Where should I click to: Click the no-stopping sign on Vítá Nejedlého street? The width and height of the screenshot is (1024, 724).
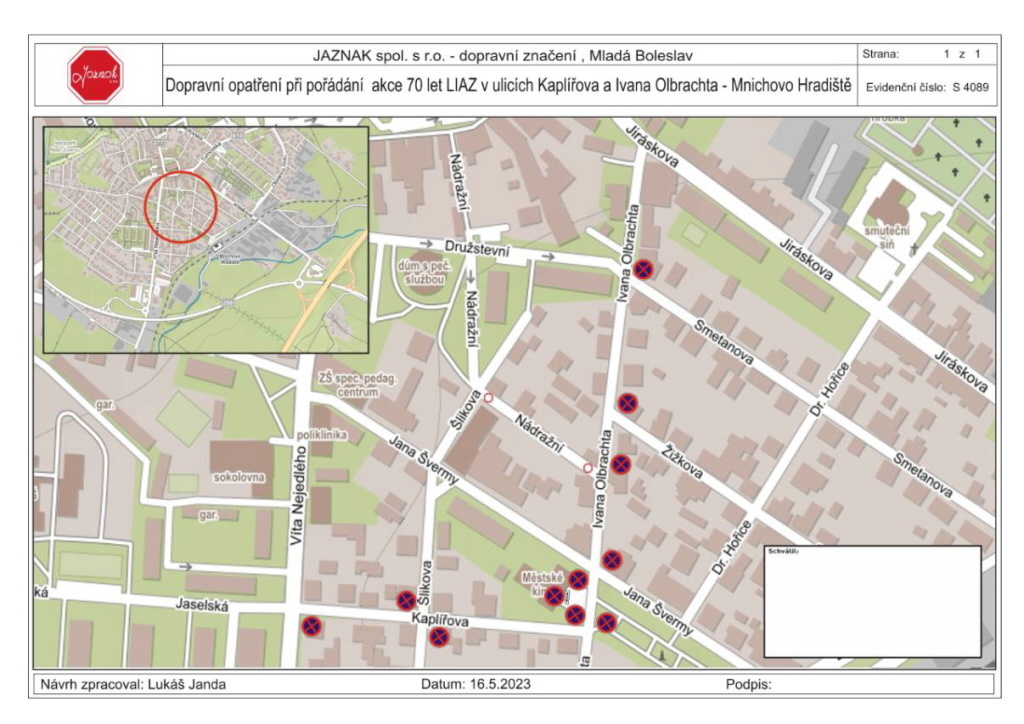[x=312, y=626]
